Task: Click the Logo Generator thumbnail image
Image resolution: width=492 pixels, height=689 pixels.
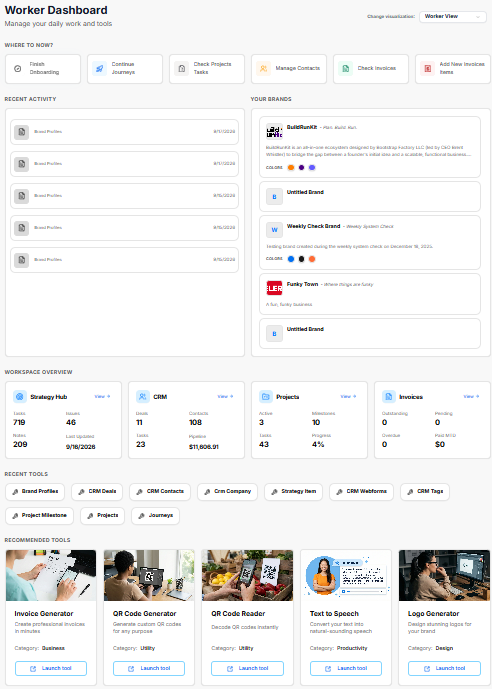Action: (444, 575)
